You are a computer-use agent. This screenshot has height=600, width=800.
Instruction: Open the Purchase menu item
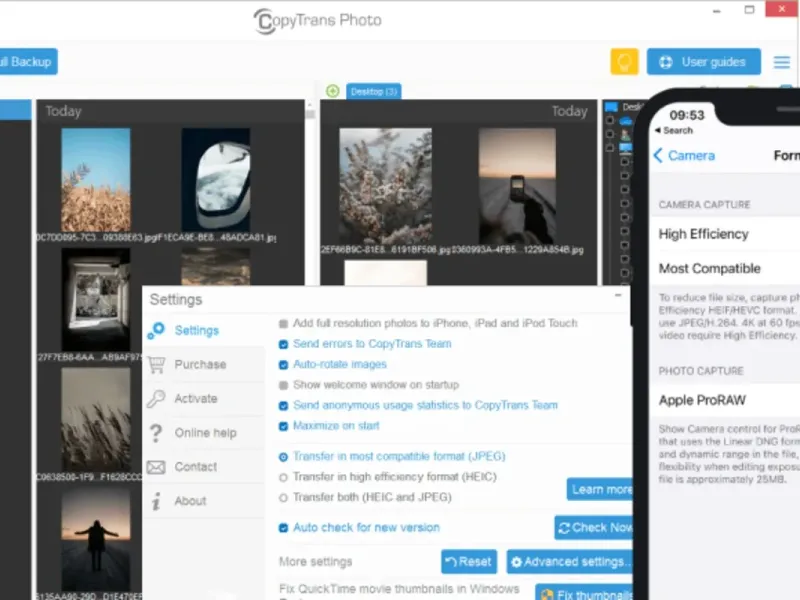204,364
